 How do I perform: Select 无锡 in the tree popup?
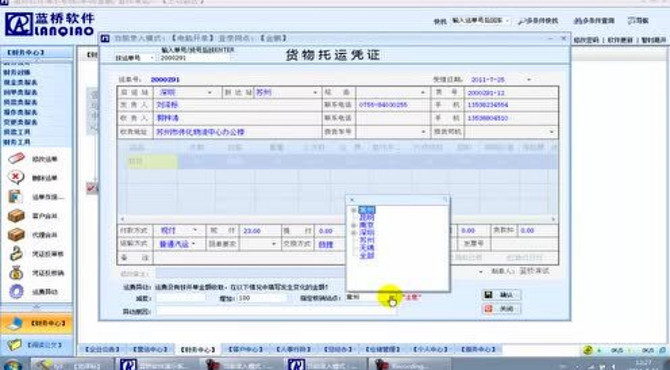[367, 248]
